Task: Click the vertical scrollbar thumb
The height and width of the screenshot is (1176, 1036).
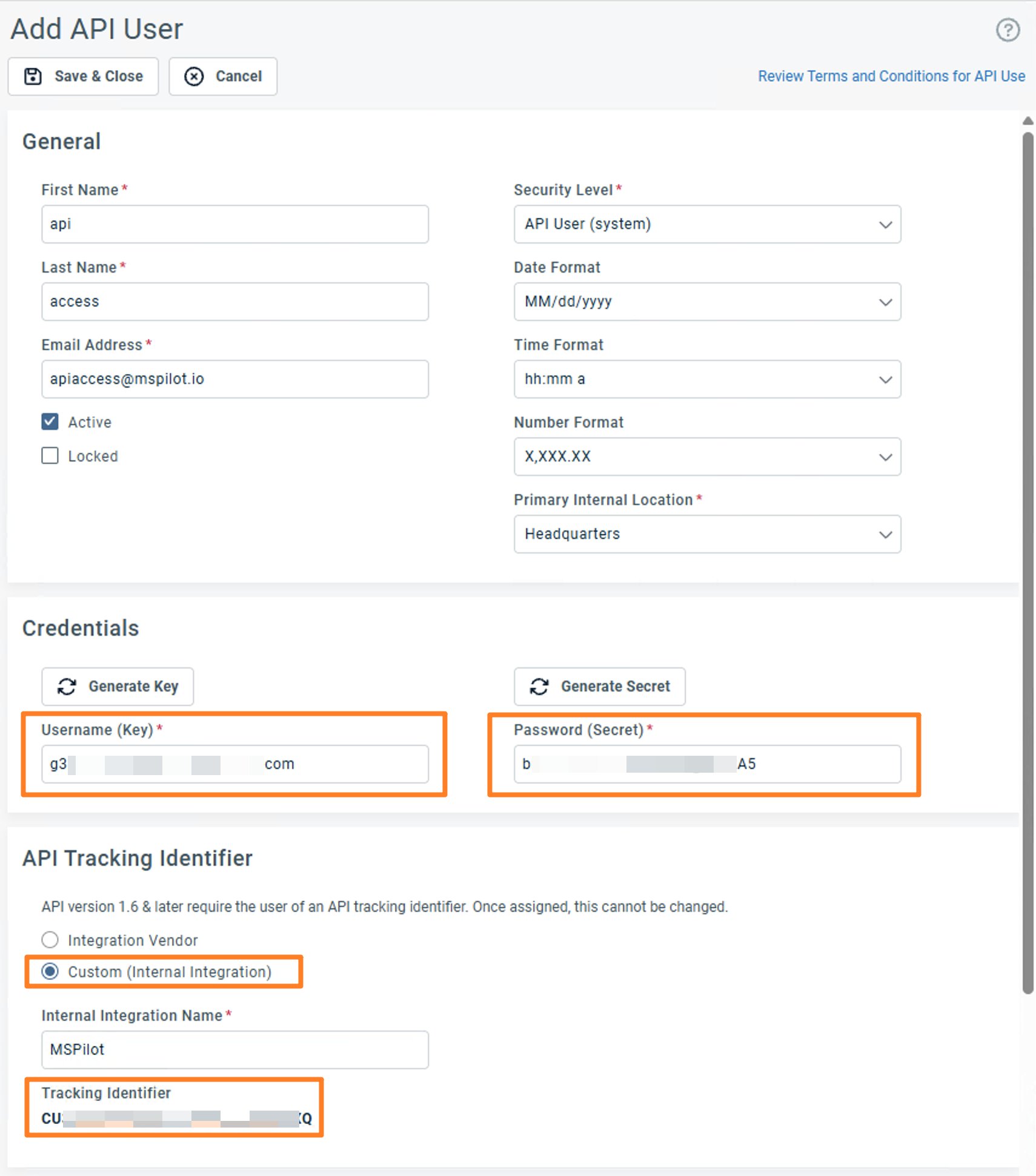Action: click(1028, 563)
